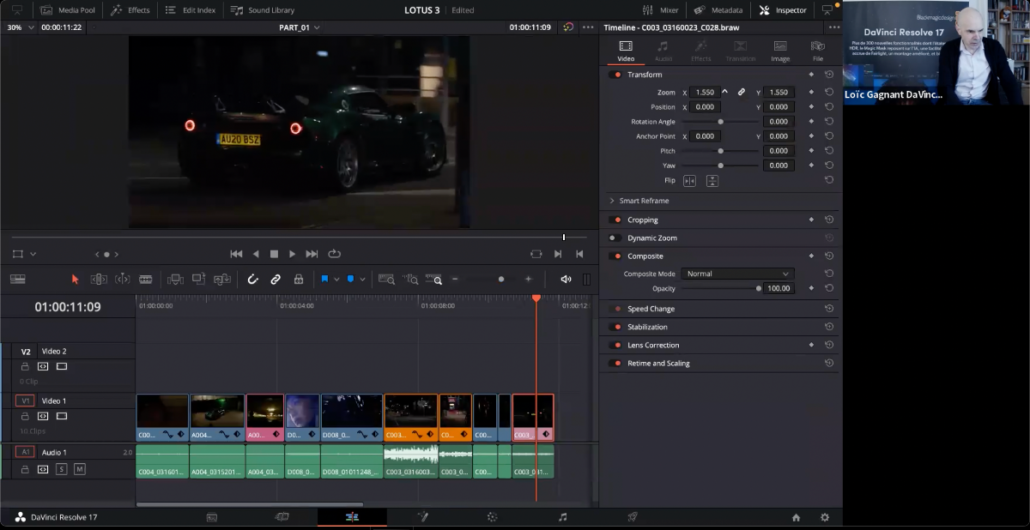Open the viewer transform overlay dropdown arrow

33,254
